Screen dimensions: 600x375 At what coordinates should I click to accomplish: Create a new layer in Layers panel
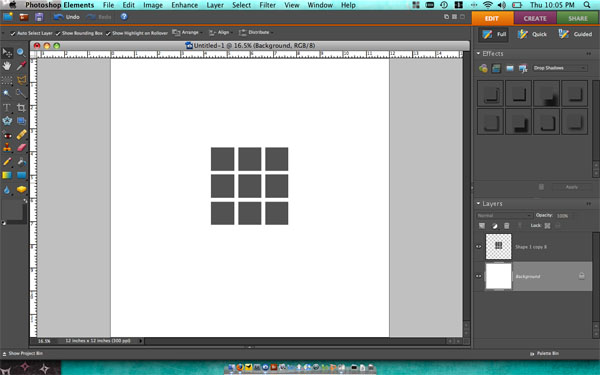482,226
